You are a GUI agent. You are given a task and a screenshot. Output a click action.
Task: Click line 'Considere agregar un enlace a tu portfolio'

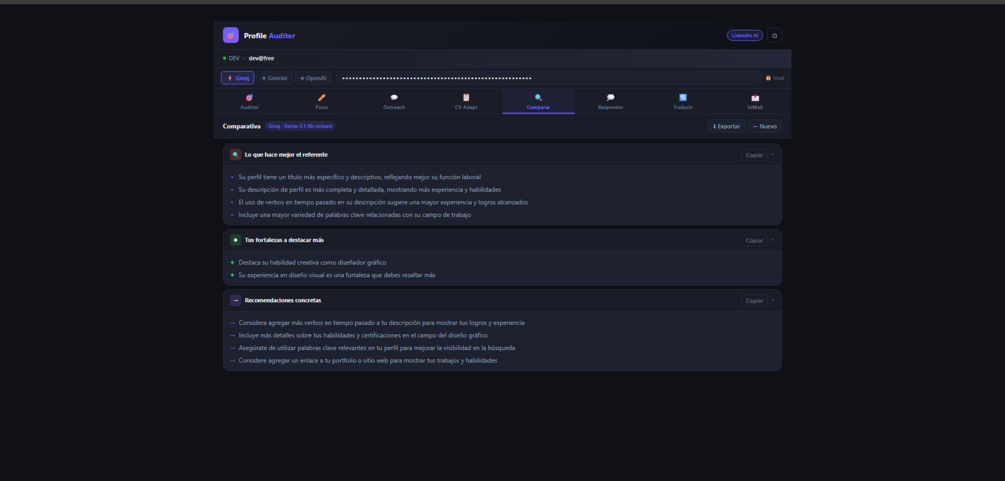point(368,360)
